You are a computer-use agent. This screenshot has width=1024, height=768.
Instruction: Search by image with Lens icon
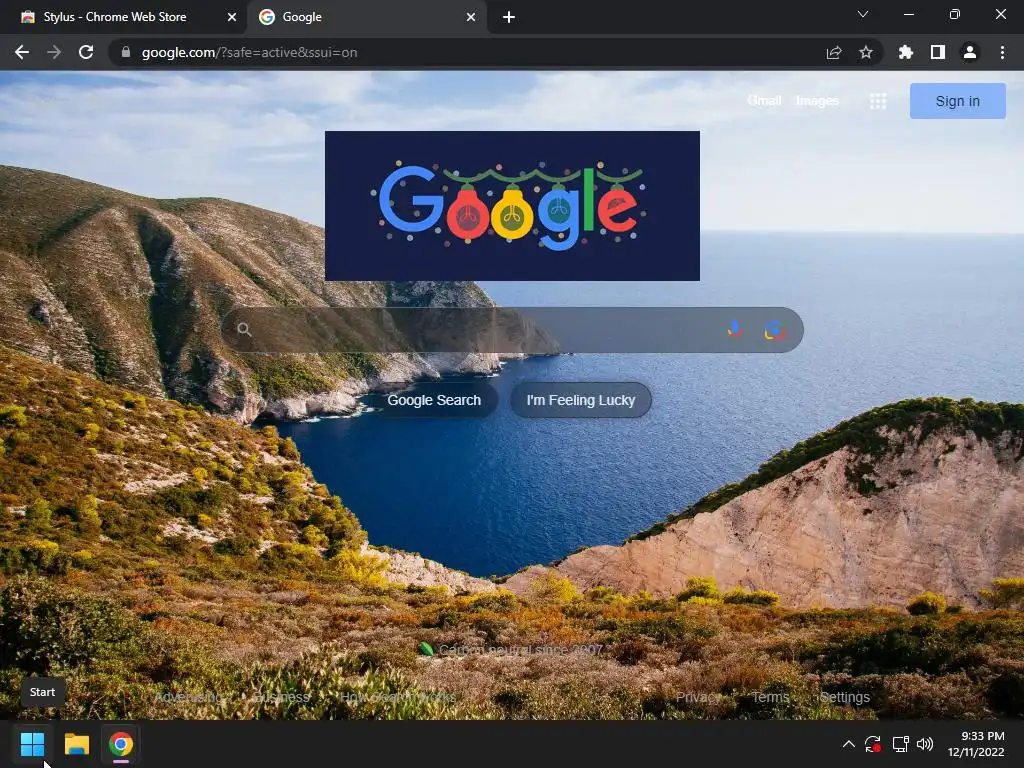(x=775, y=330)
